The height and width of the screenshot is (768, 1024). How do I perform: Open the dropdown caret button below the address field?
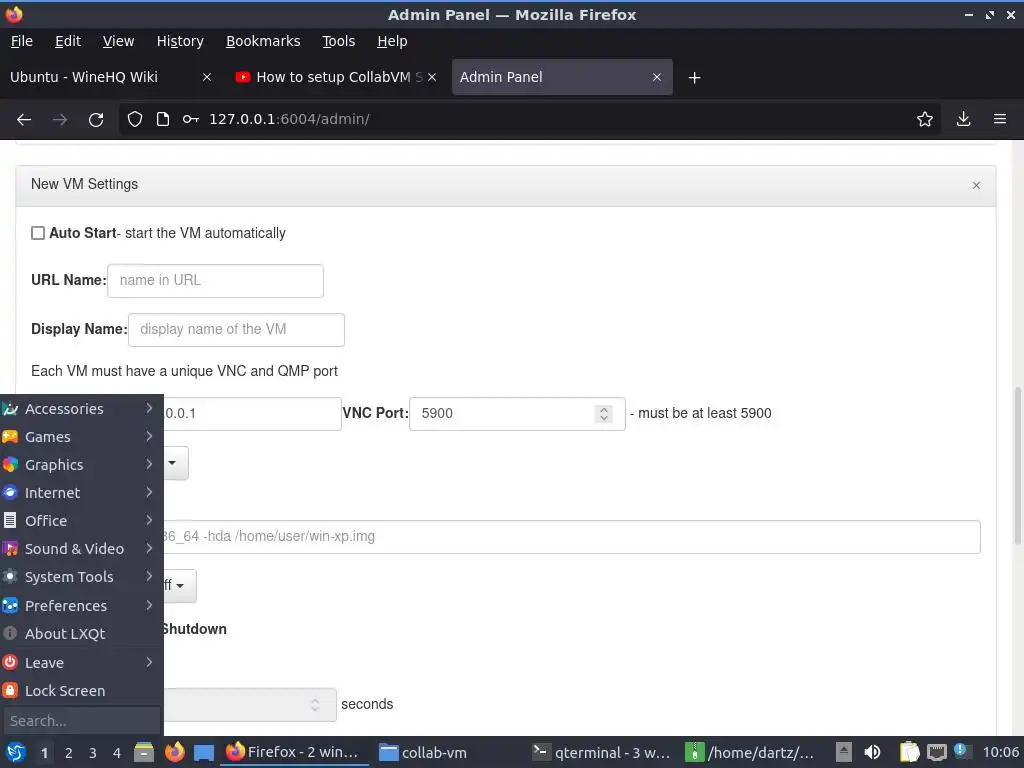(x=175, y=463)
